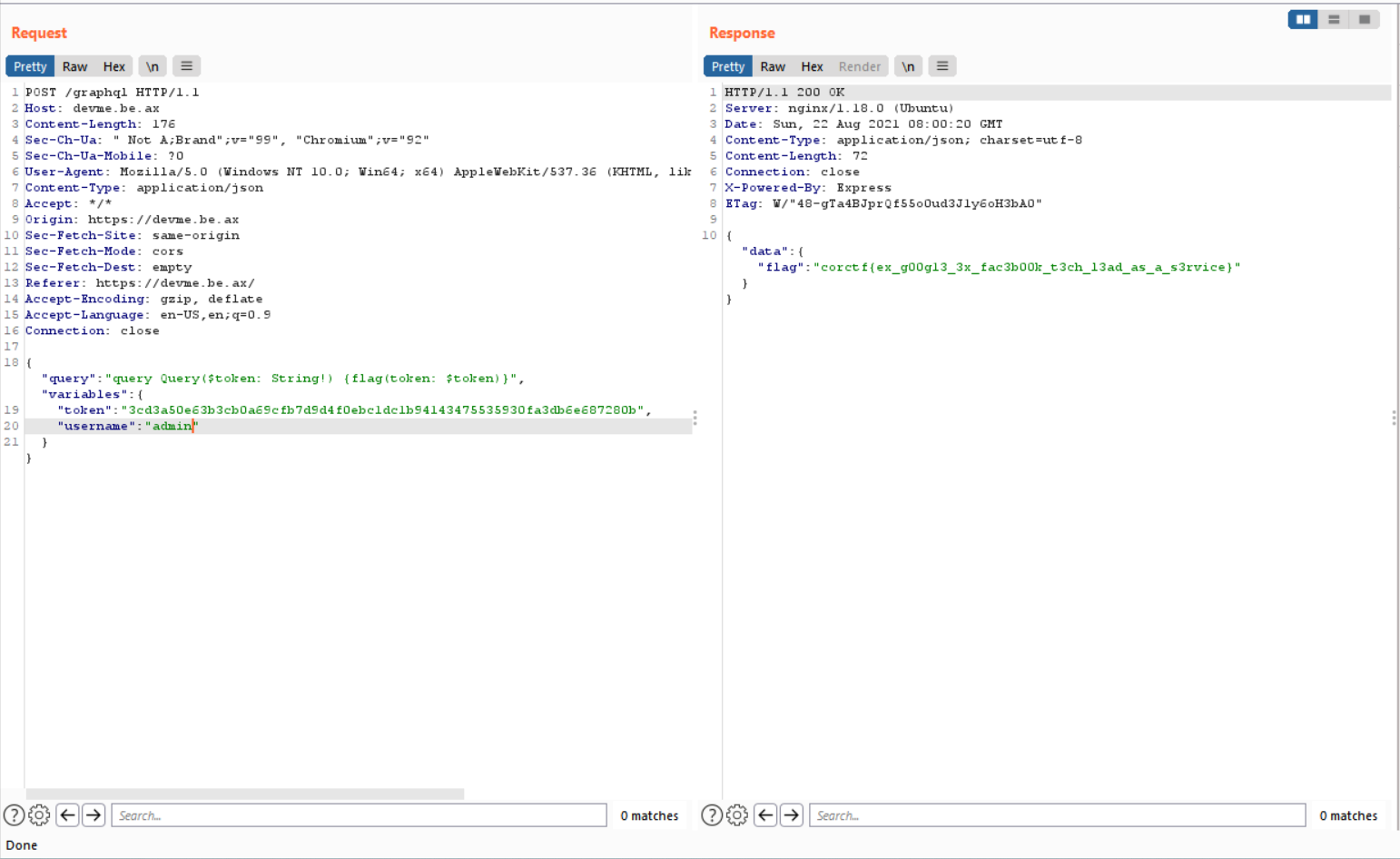The height and width of the screenshot is (859, 1400).
Task: Switch Request view to Hex tab
Action: [113, 66]
